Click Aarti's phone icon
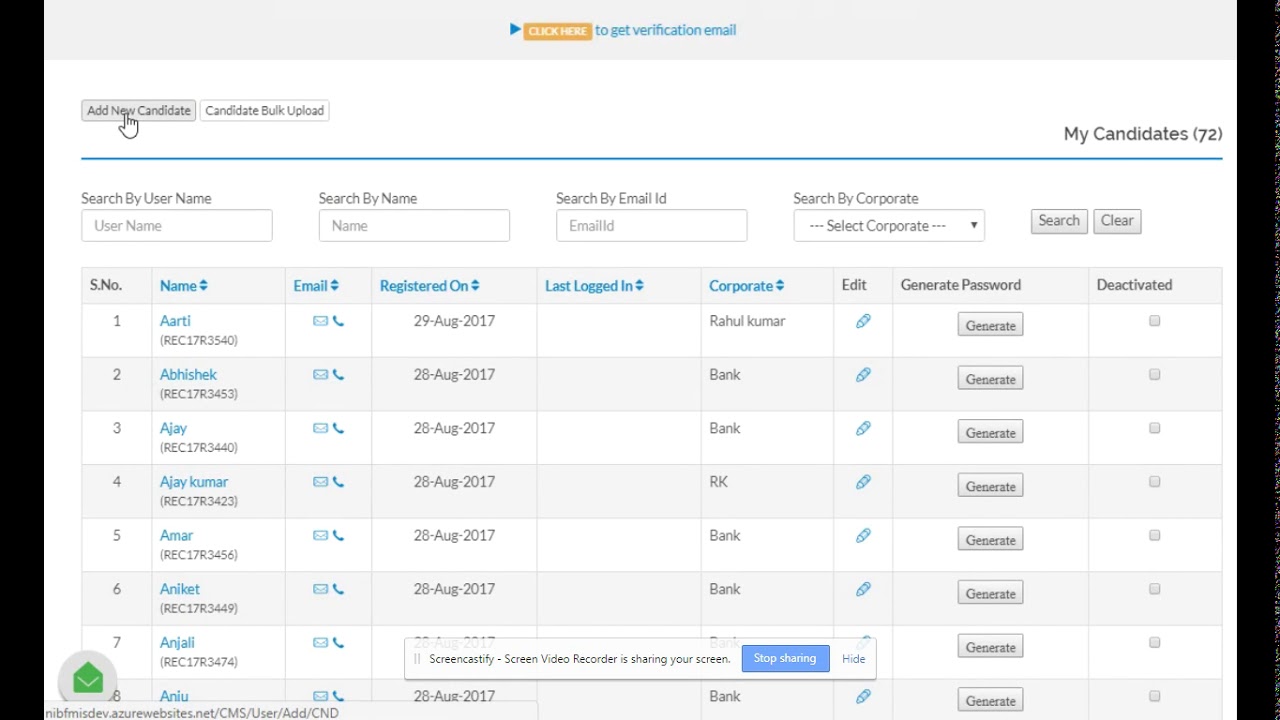 tap(338, 321)
